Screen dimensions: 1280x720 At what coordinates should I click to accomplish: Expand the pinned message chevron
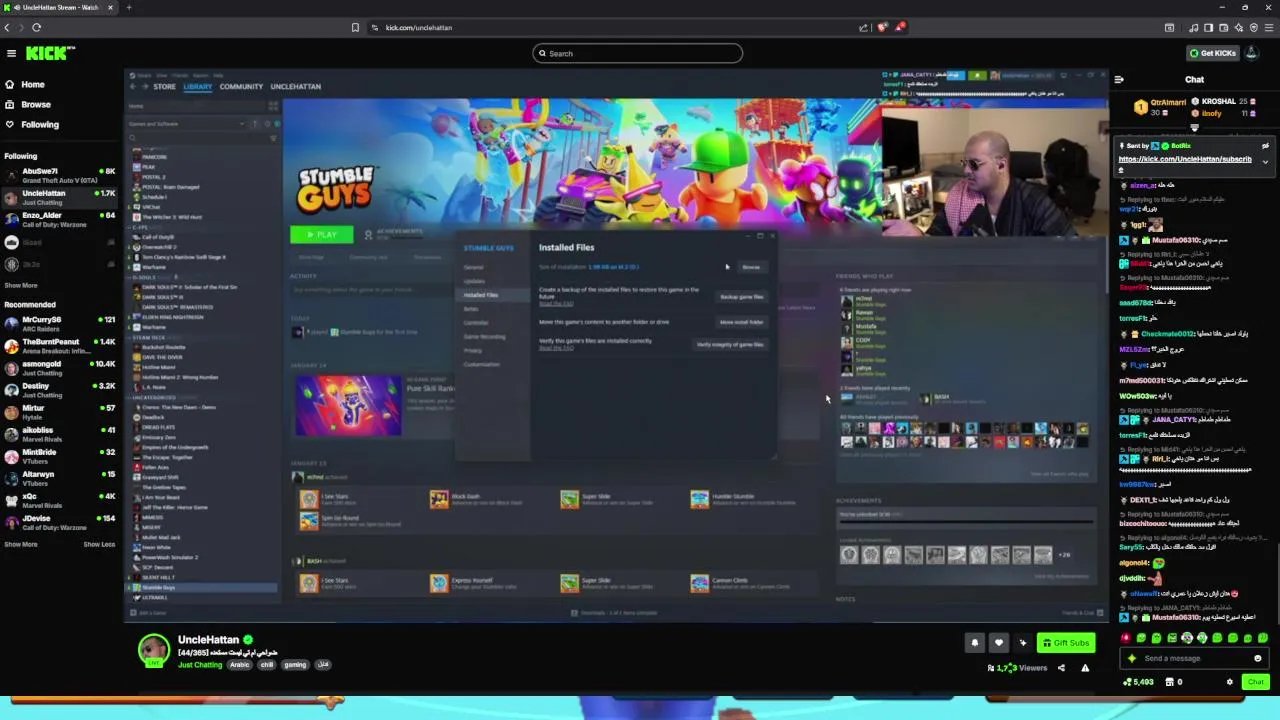pyautogui.click(x=1266, y=161)
